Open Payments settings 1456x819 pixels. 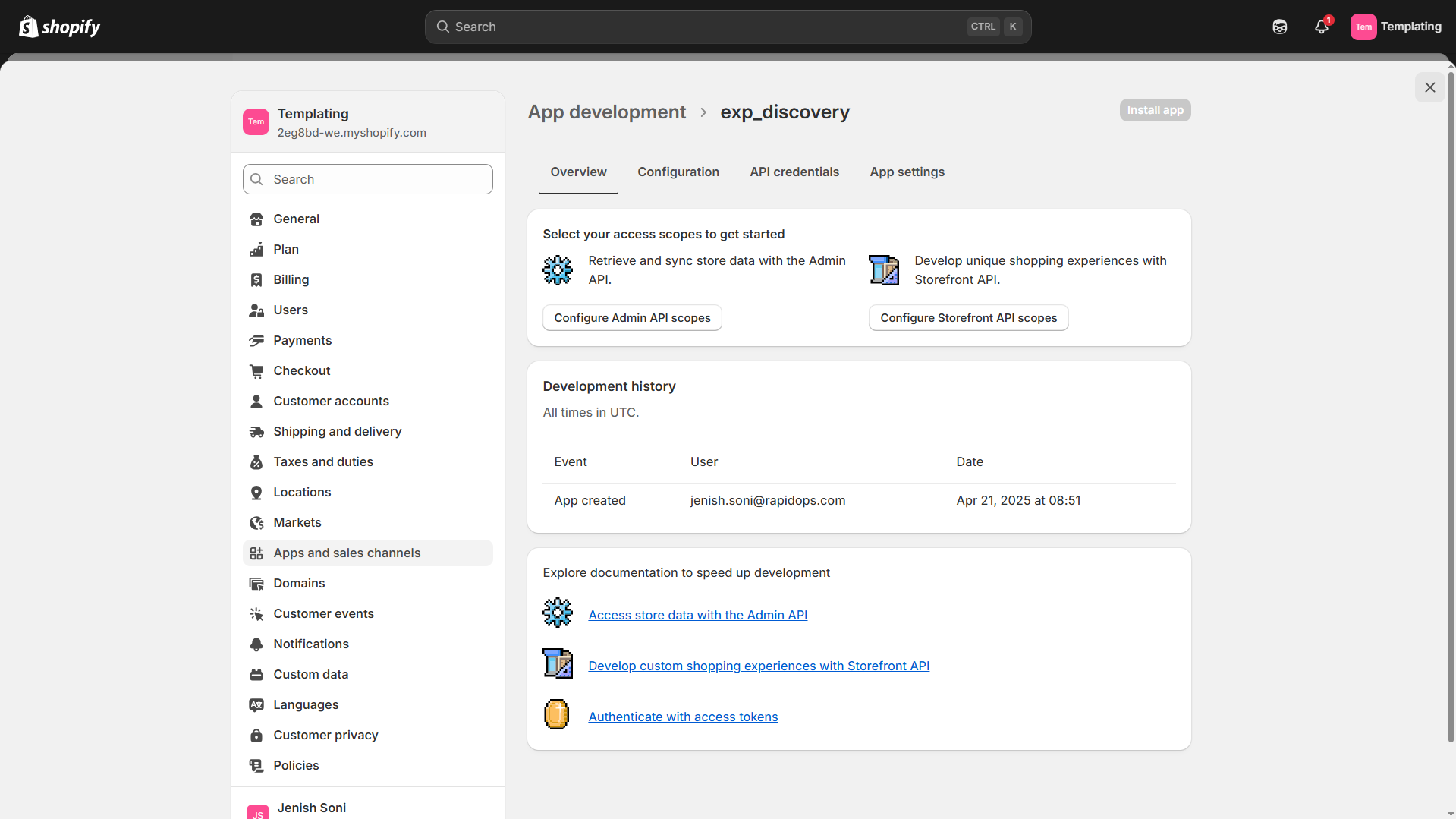coord(368,341)
